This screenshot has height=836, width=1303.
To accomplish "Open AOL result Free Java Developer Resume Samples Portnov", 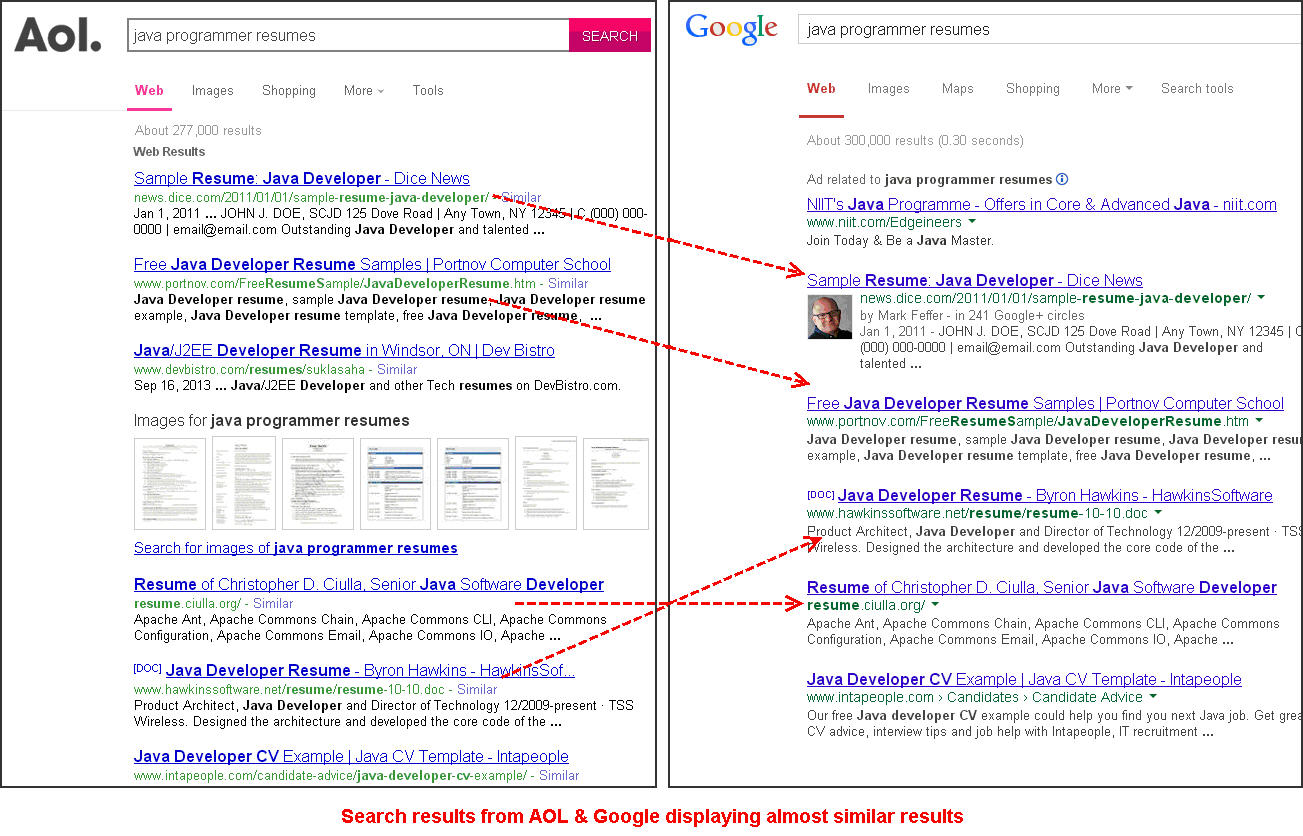I will 372,264.
